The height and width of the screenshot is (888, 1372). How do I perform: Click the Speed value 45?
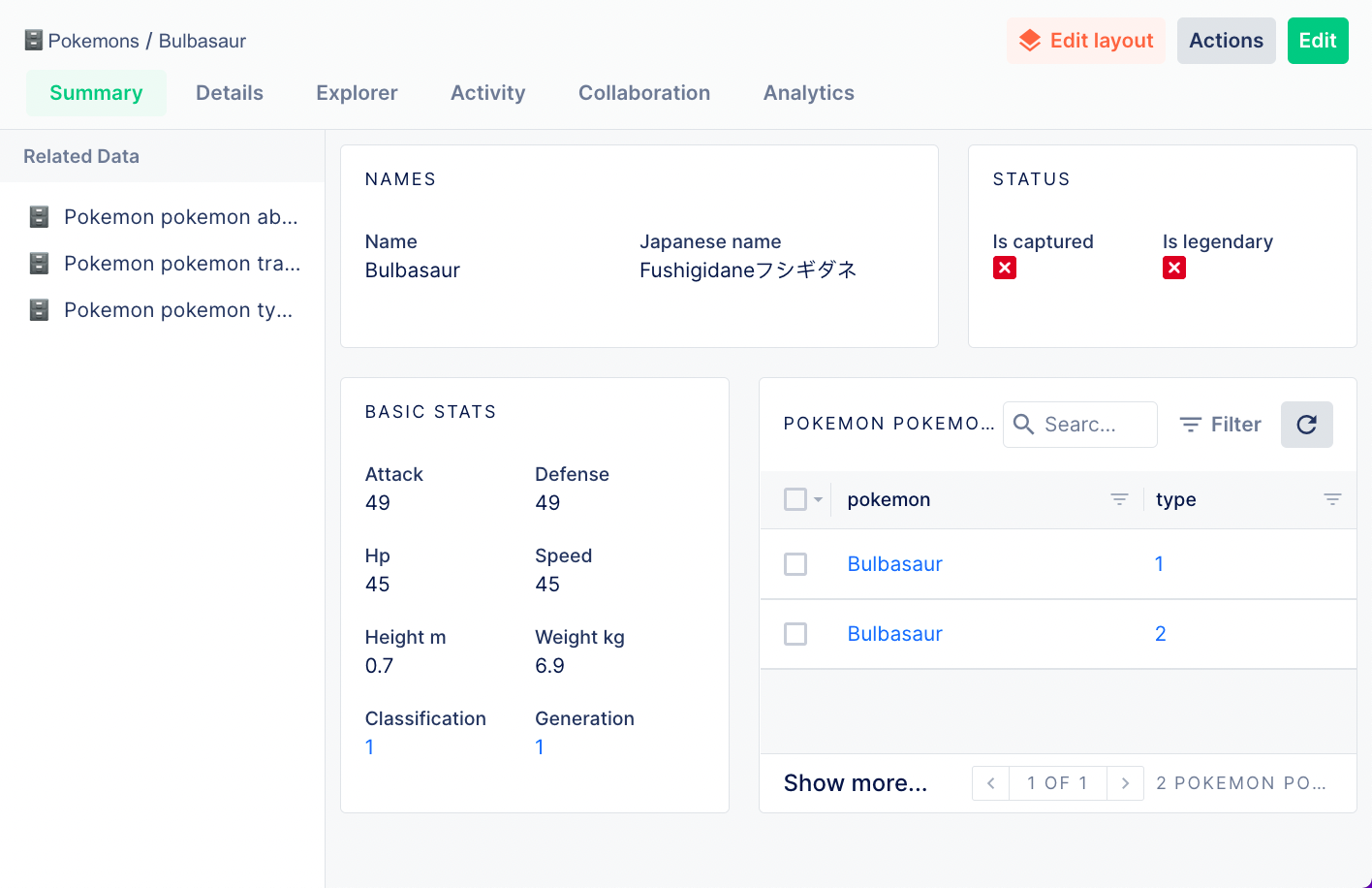547,585
